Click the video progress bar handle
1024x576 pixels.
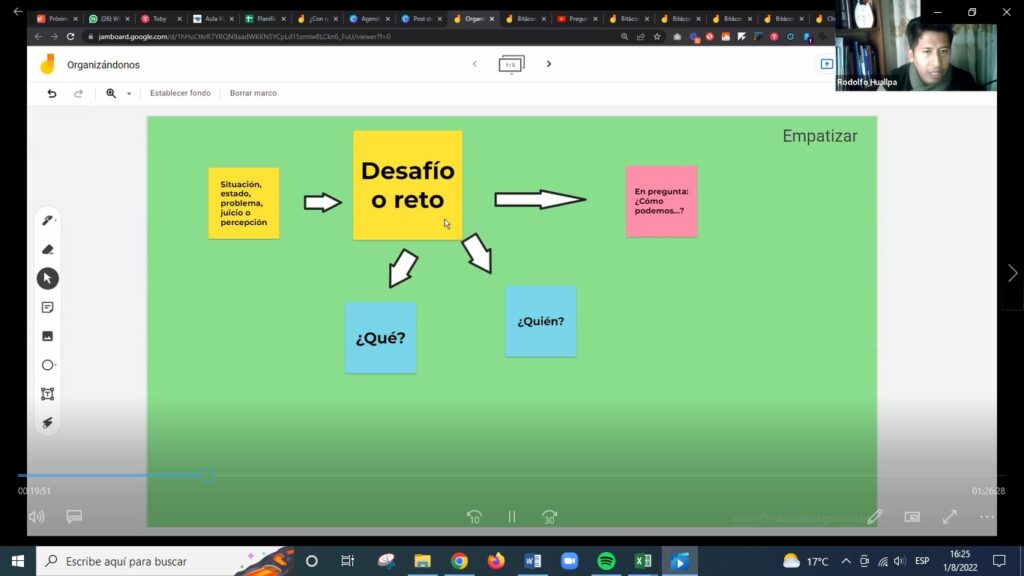tap(208, 476)
